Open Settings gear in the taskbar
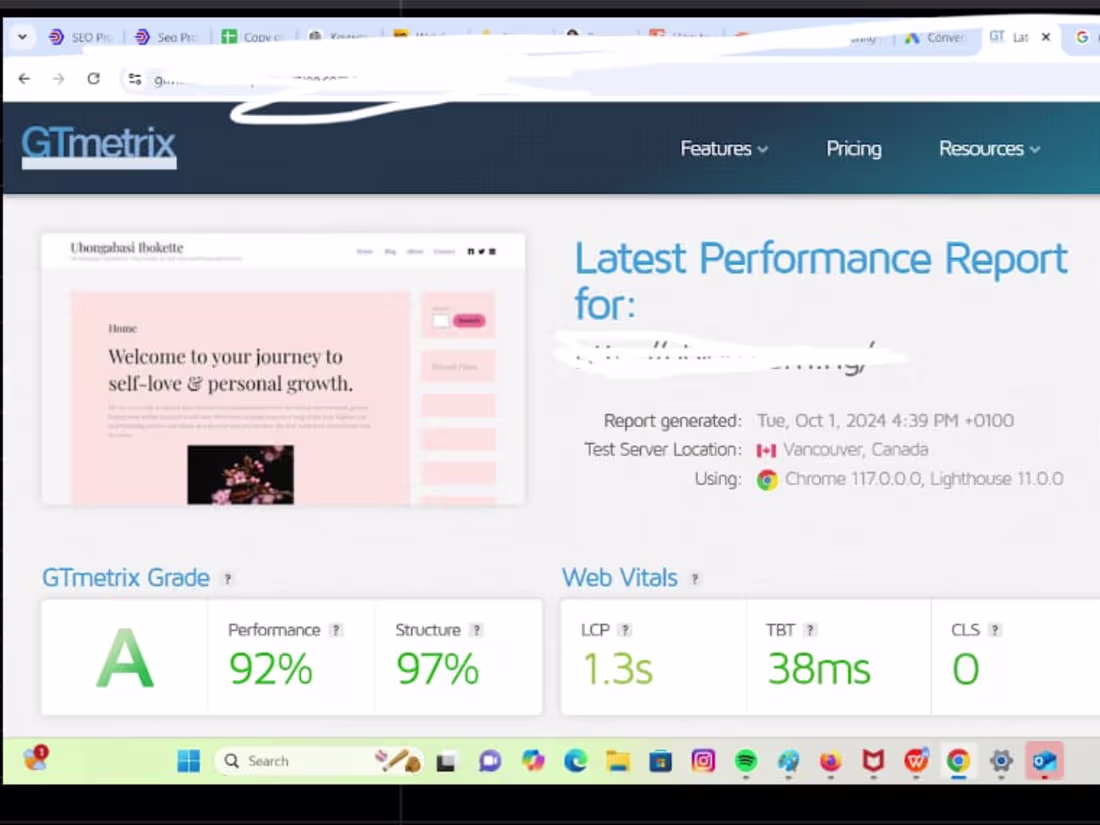The height and width of the screenshot is (825, 1100). coord(1001,761)
